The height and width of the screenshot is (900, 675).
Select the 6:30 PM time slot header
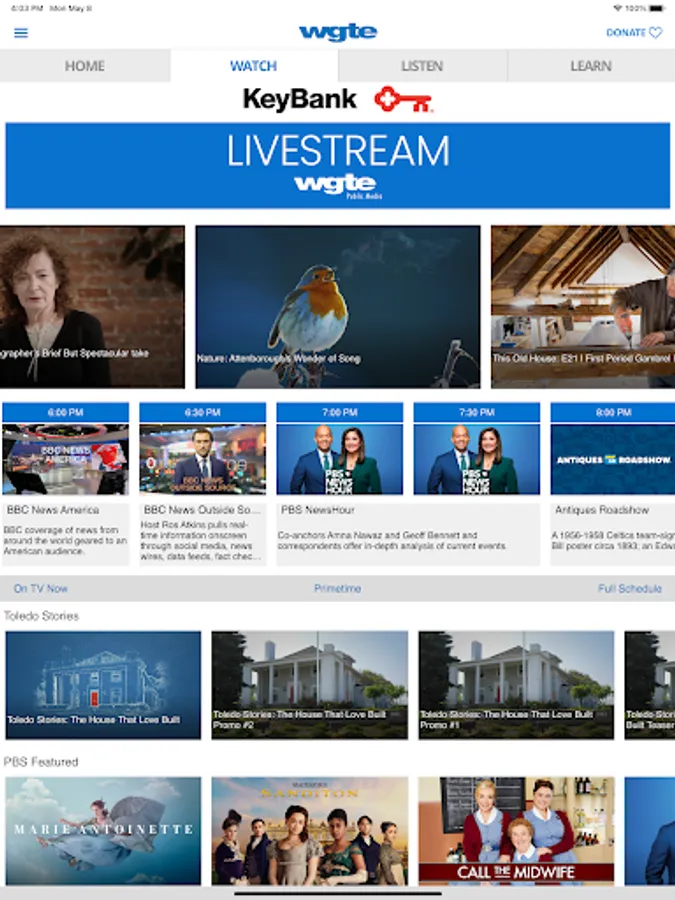[x=203, y=412]
